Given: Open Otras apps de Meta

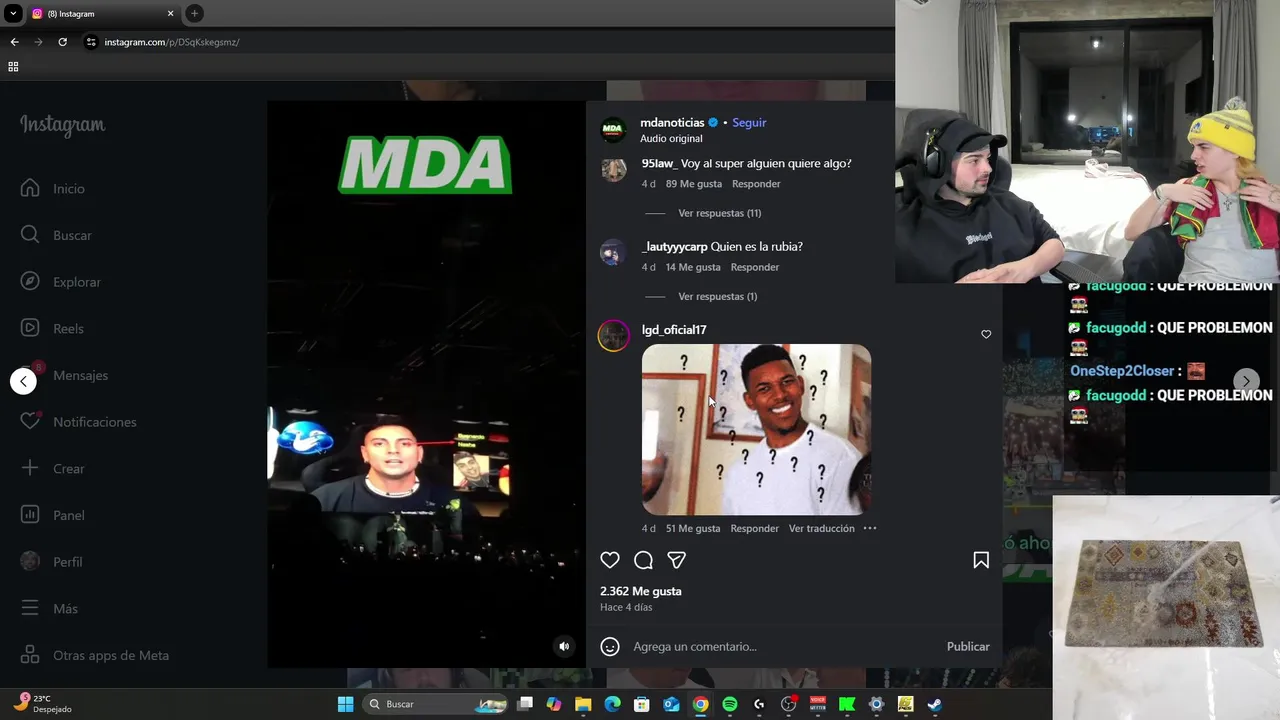Looking at the screenshot, I should pos(95,655).
